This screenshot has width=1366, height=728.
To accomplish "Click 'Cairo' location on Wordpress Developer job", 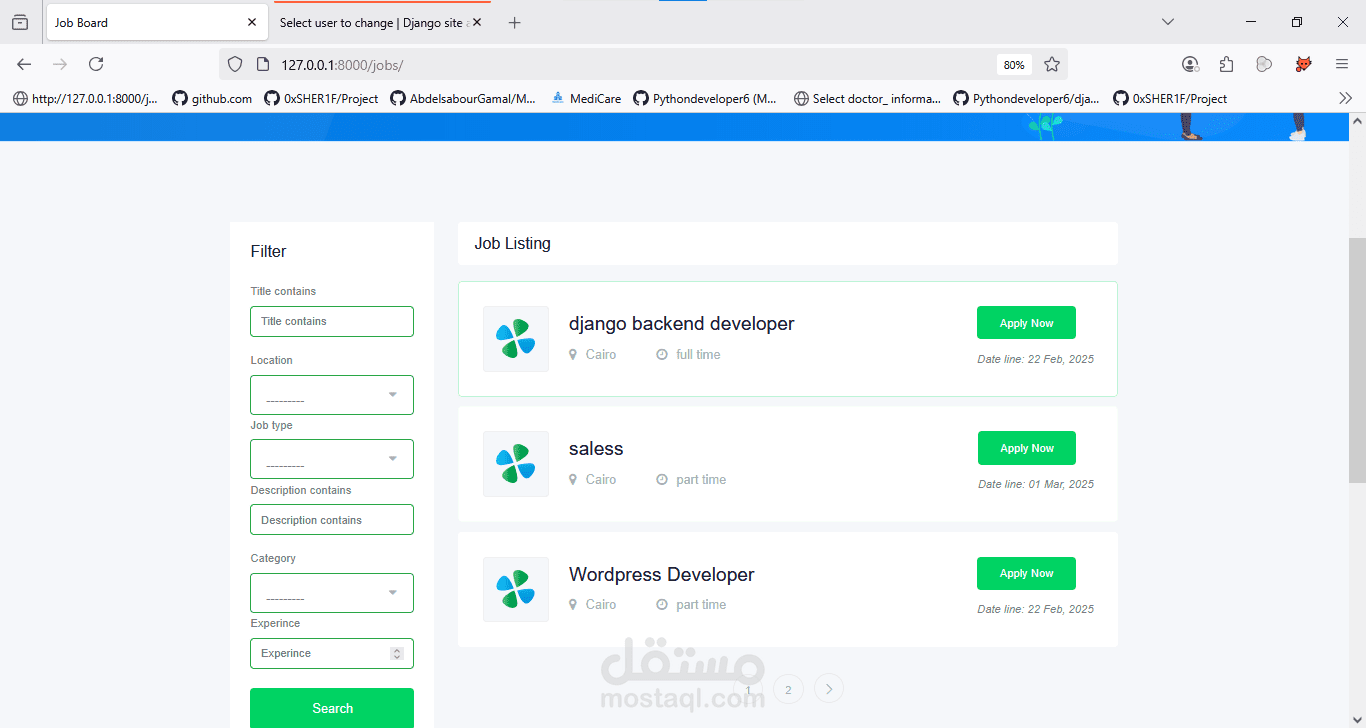I will pyautogui.click(x=601, y=605).
